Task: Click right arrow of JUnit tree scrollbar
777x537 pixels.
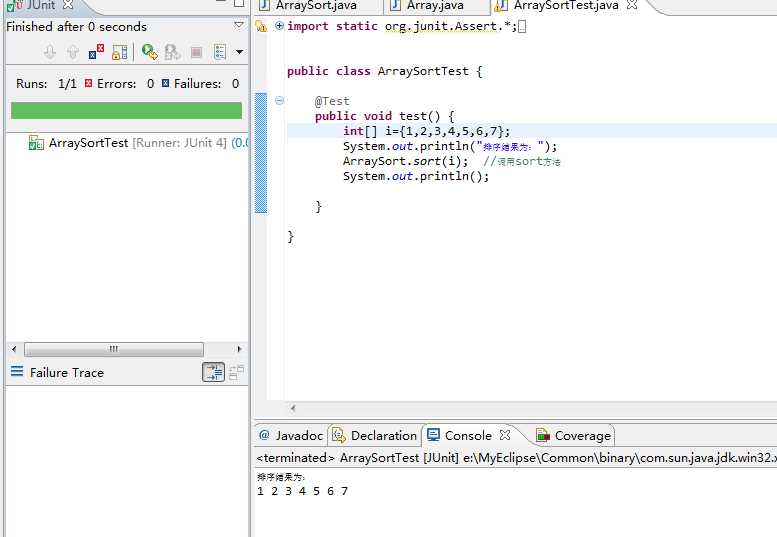Action: click(x=239, y=349)
